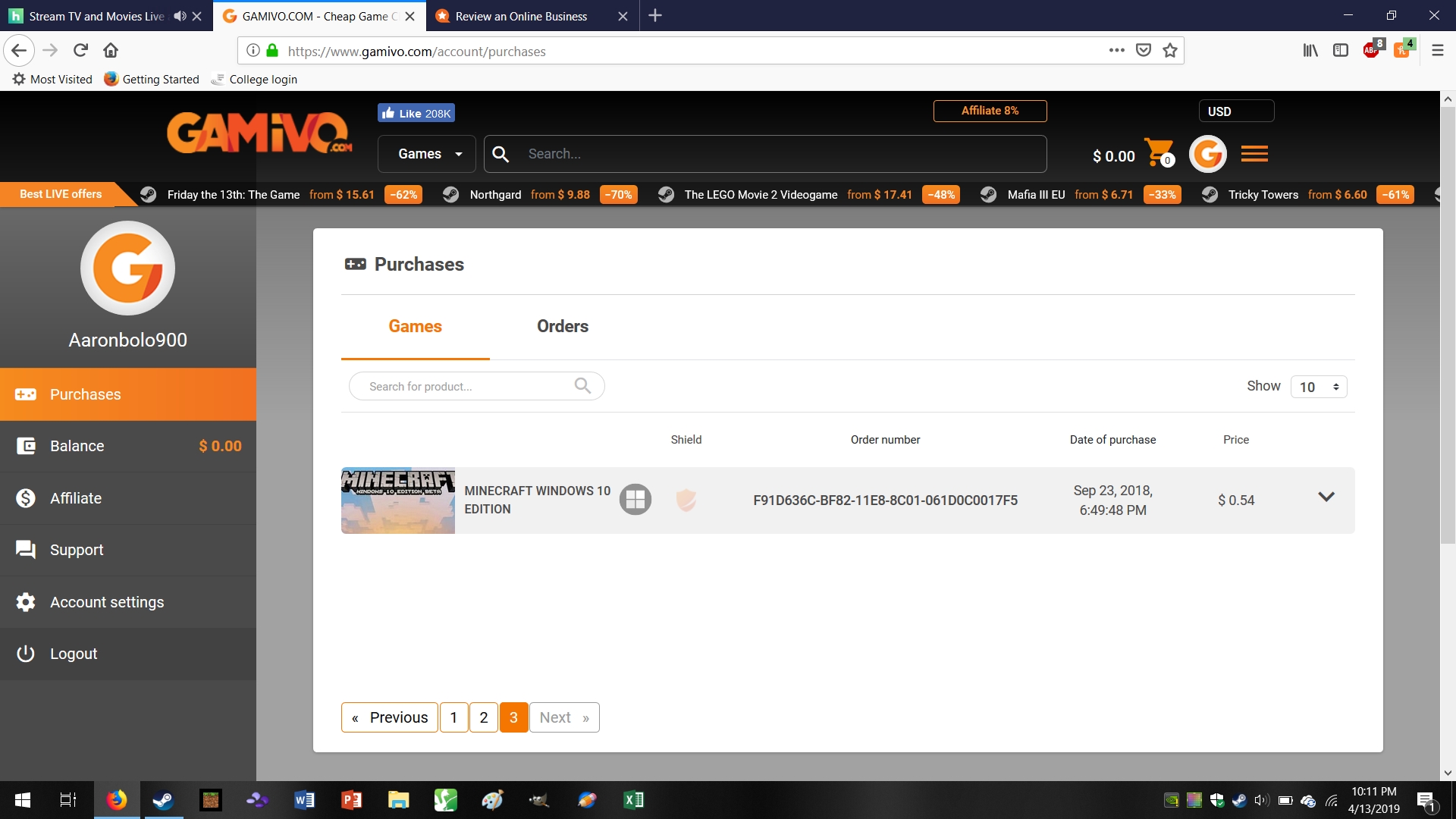Expand the Minecraft purchase row details
1456x819 pixels.
click(x=1326, y=497)
